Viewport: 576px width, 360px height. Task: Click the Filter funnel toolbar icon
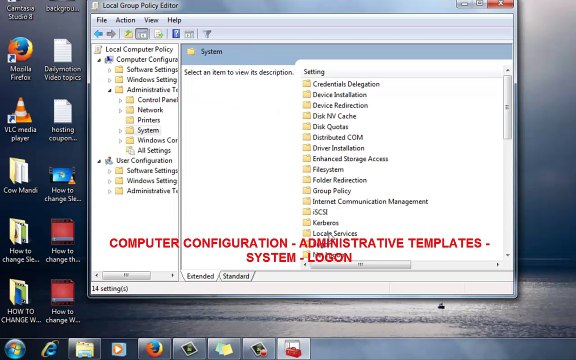point(207,34)
